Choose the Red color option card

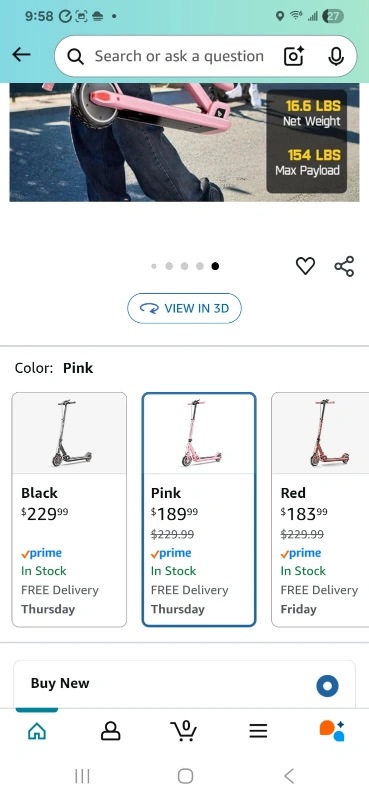coord(320,509)
